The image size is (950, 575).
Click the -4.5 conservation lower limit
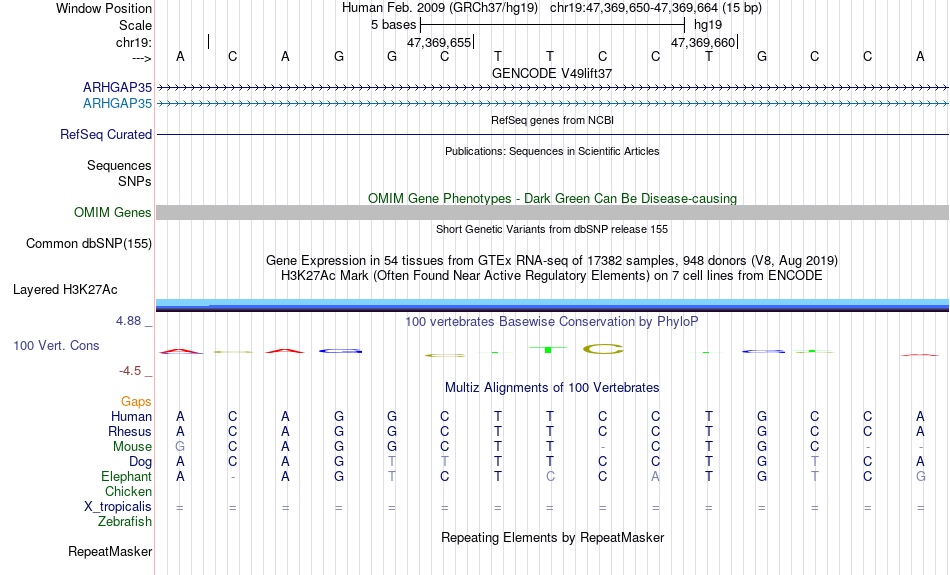tap(130, 371)
